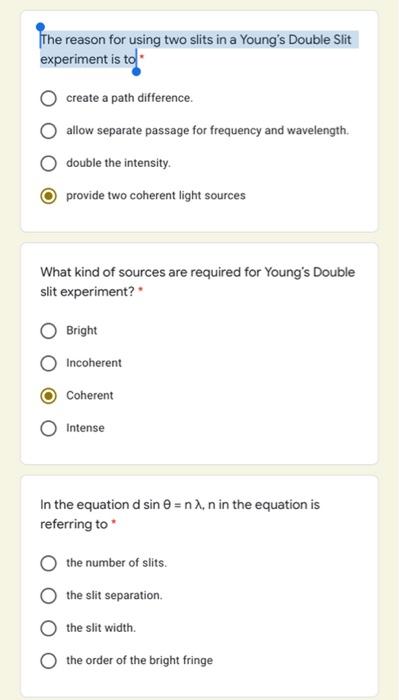Click 'provide two coherent light sources' option
The image size is (399, 700).
(x=48, y=196)
